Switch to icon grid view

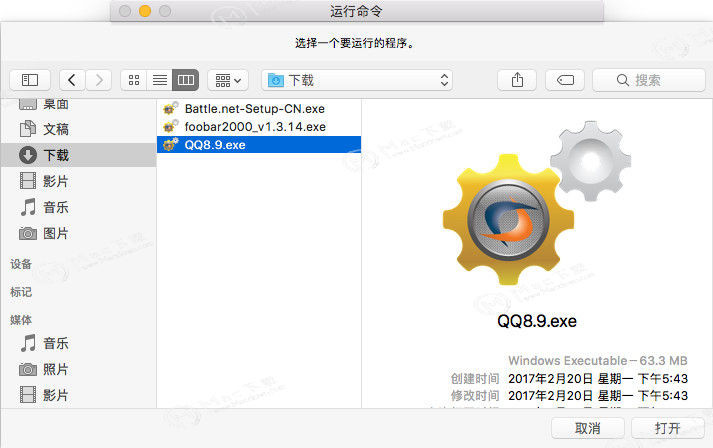click(134, 80)
